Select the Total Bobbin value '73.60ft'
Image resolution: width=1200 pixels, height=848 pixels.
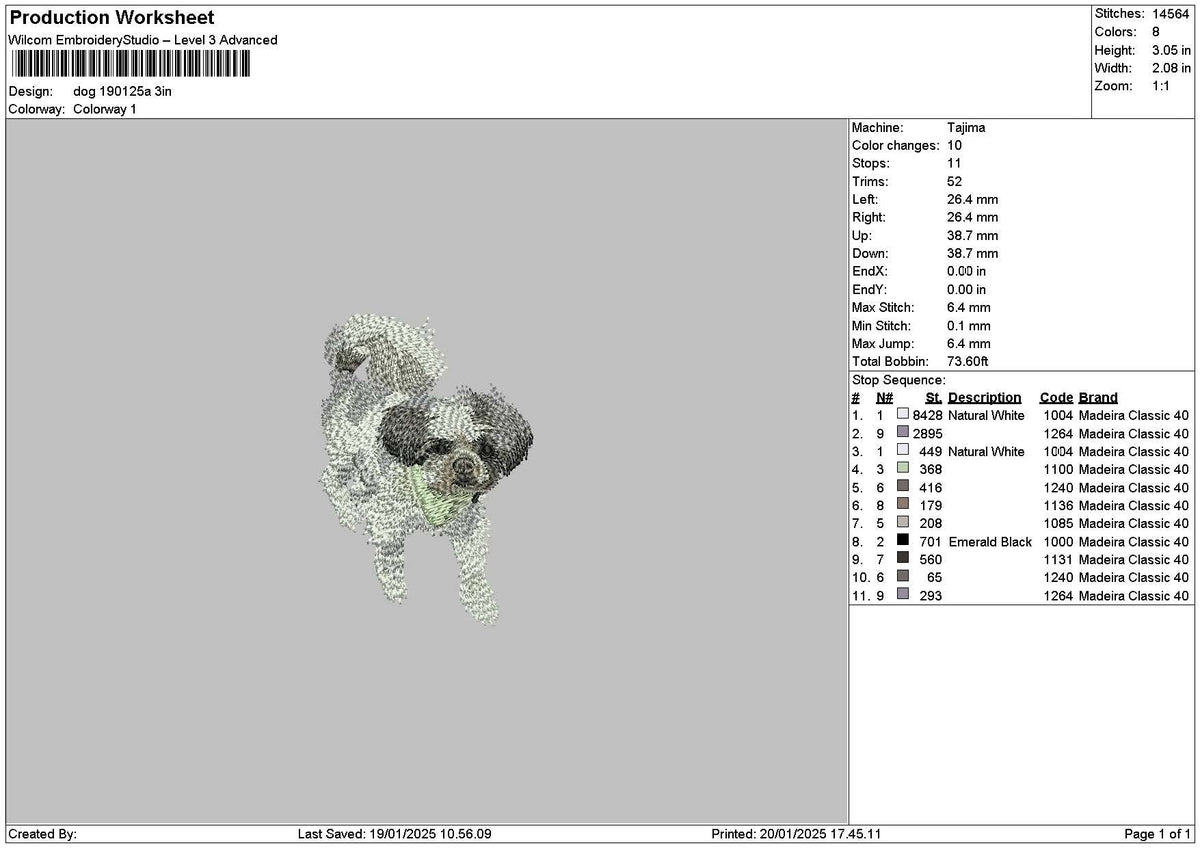point(968,362)
